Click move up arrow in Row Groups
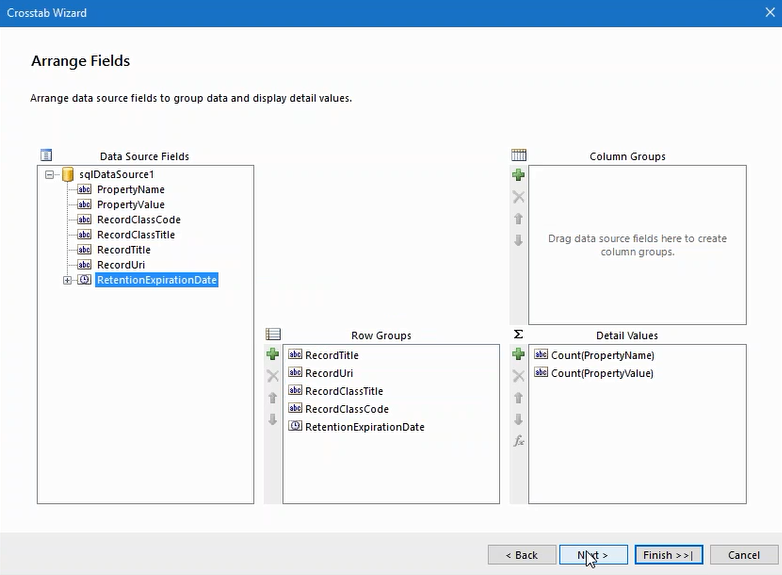 click(272, 398)
